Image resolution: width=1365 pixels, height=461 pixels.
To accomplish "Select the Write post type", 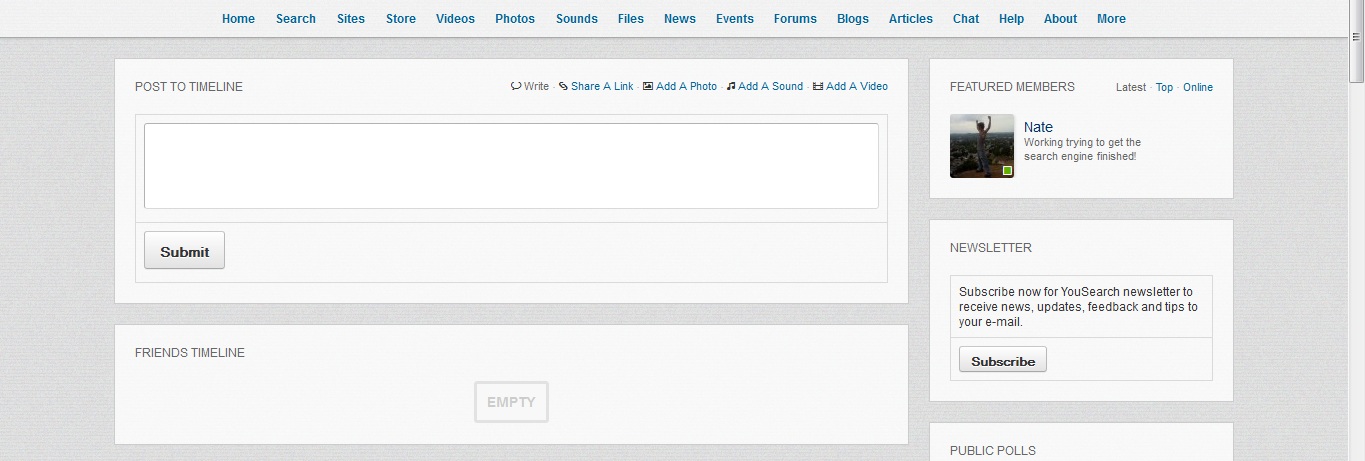I will coord(536,87).
